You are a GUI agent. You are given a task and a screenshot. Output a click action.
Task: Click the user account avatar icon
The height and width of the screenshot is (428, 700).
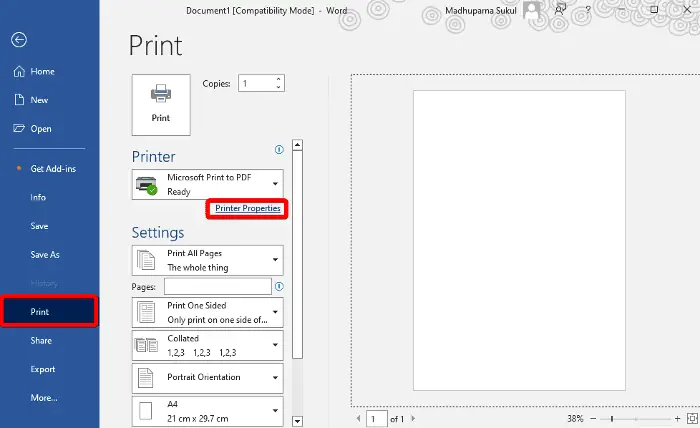tap(531, 10)
